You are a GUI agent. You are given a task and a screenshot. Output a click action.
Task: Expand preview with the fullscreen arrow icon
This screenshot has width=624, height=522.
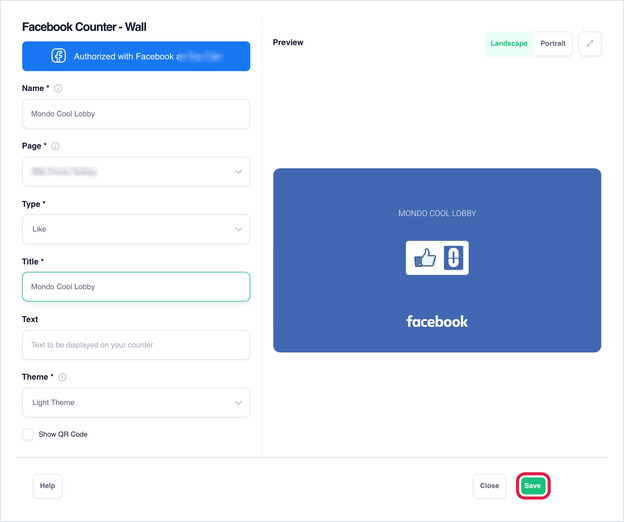590,43
